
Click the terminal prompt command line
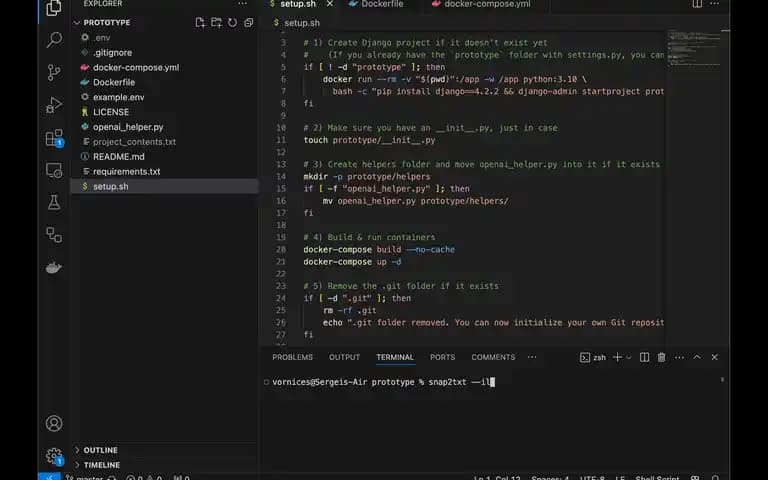(384, 382)
